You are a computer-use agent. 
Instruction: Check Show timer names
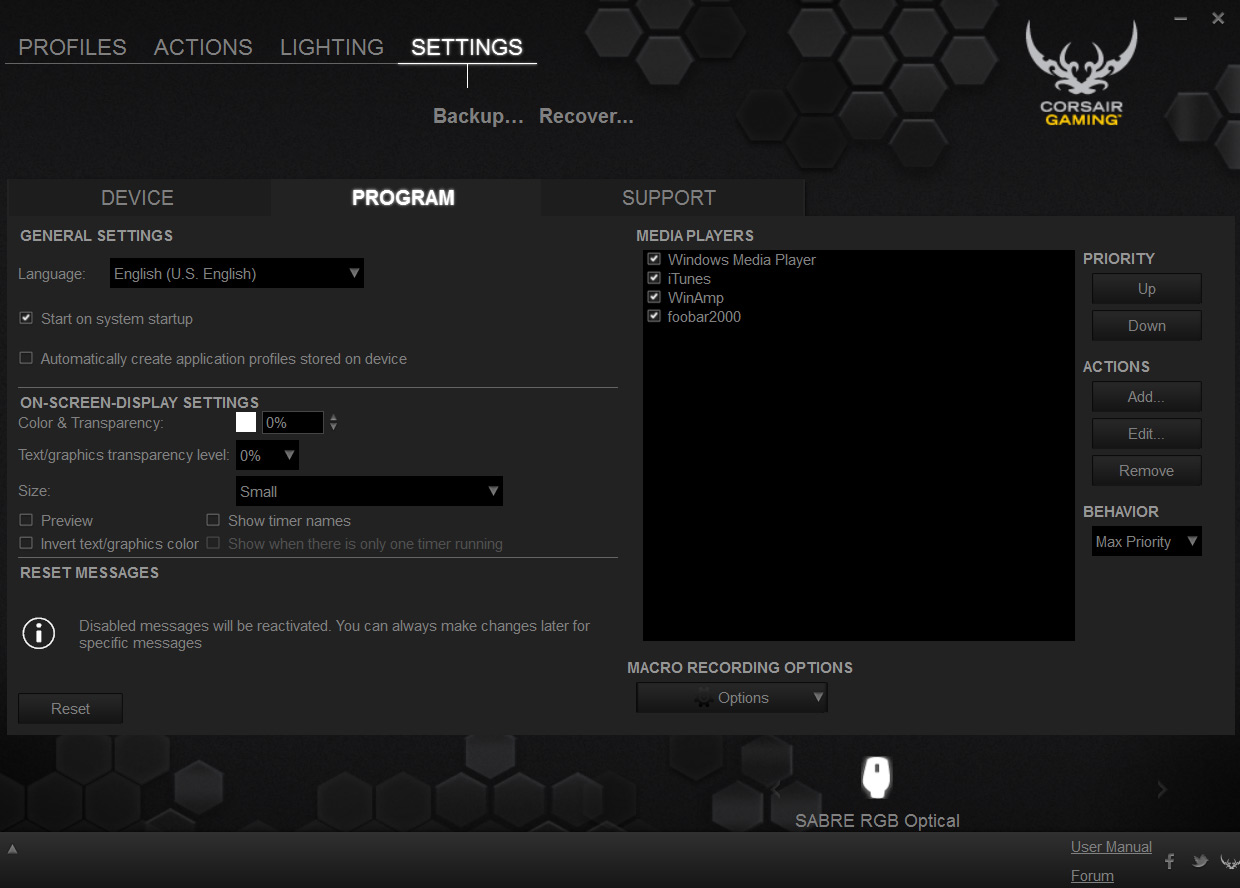point(213,520)
